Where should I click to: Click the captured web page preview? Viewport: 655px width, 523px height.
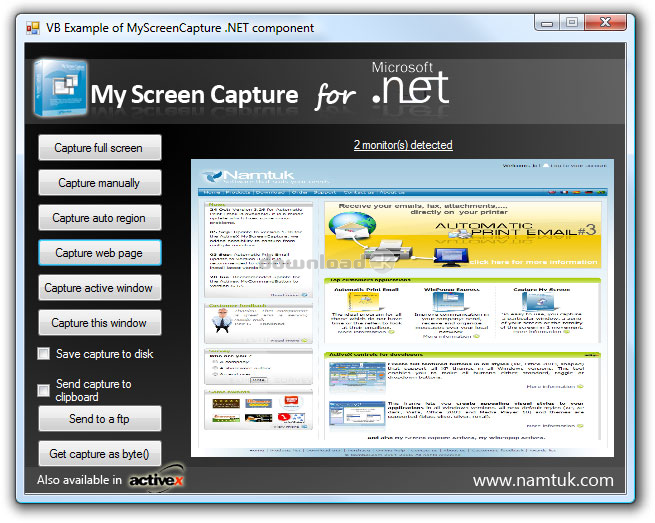[x=402, y=308]
